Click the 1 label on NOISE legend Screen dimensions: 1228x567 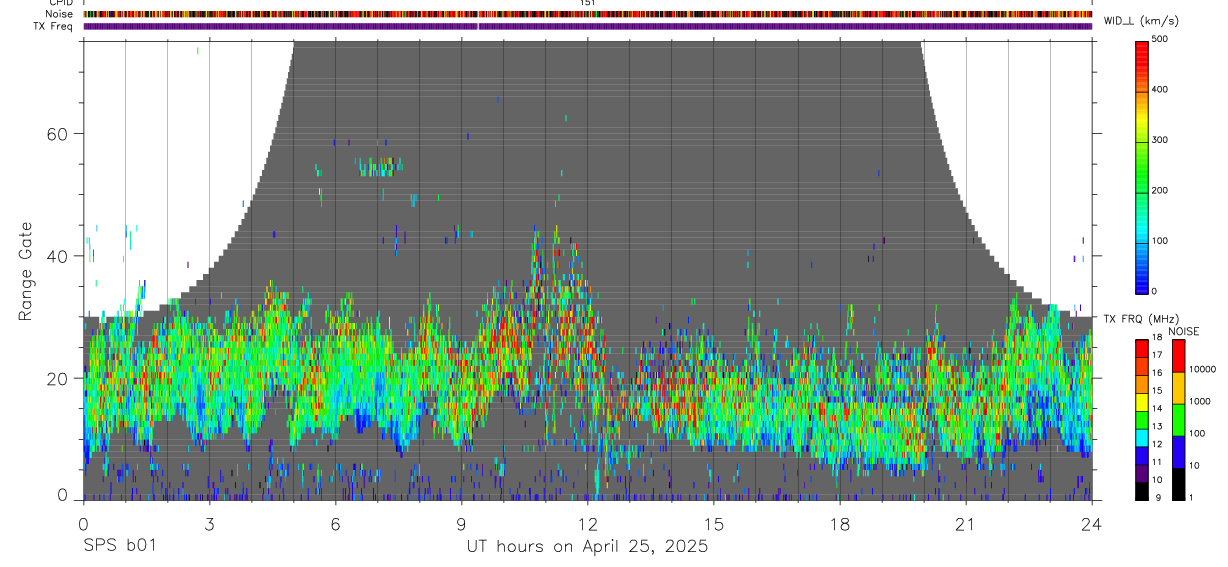click(x=1191, y=497)
